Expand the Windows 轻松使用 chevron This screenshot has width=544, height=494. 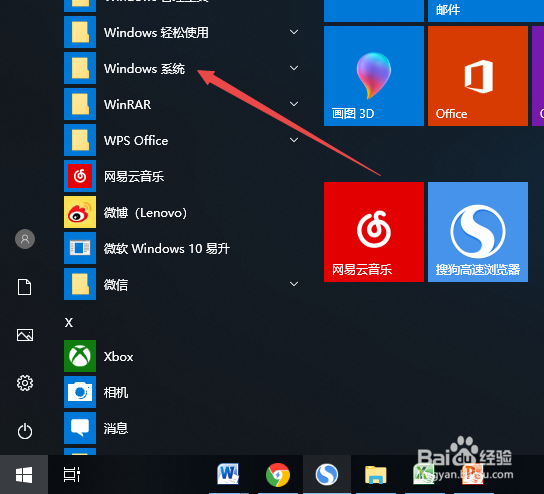click(x=294, y=32)
